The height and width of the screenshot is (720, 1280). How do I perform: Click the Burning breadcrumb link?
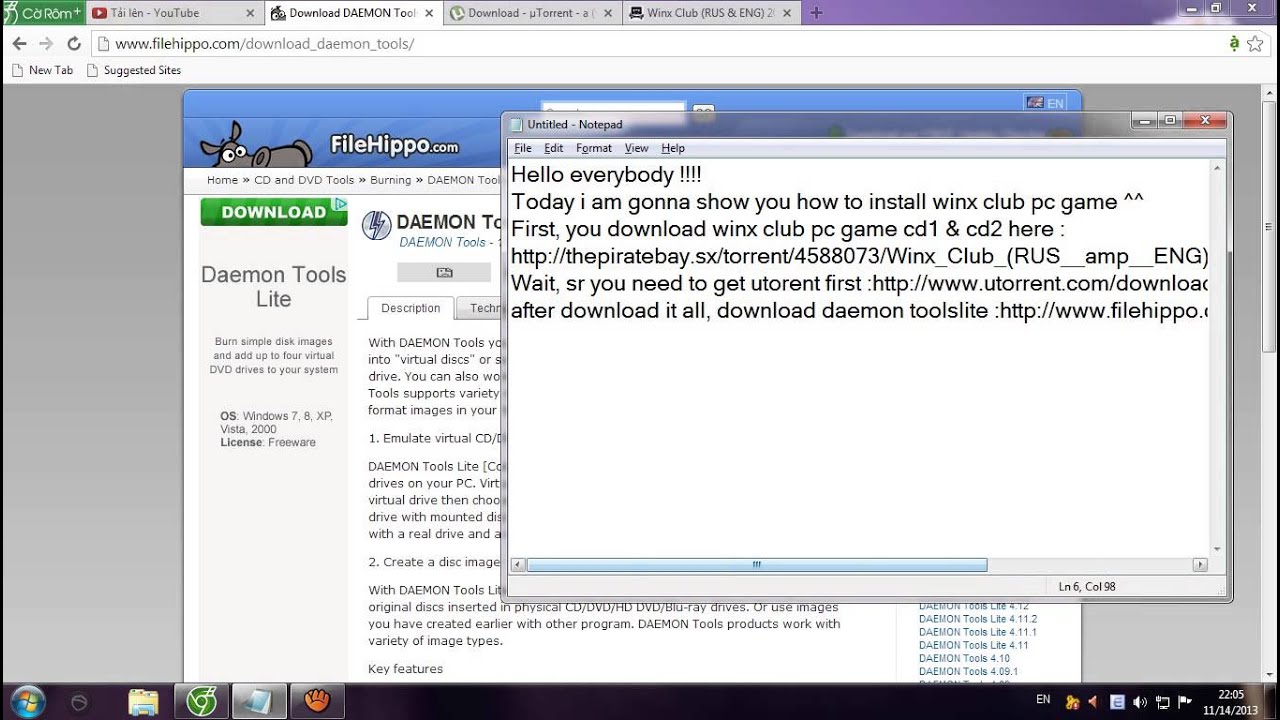[x=391, y=180]
